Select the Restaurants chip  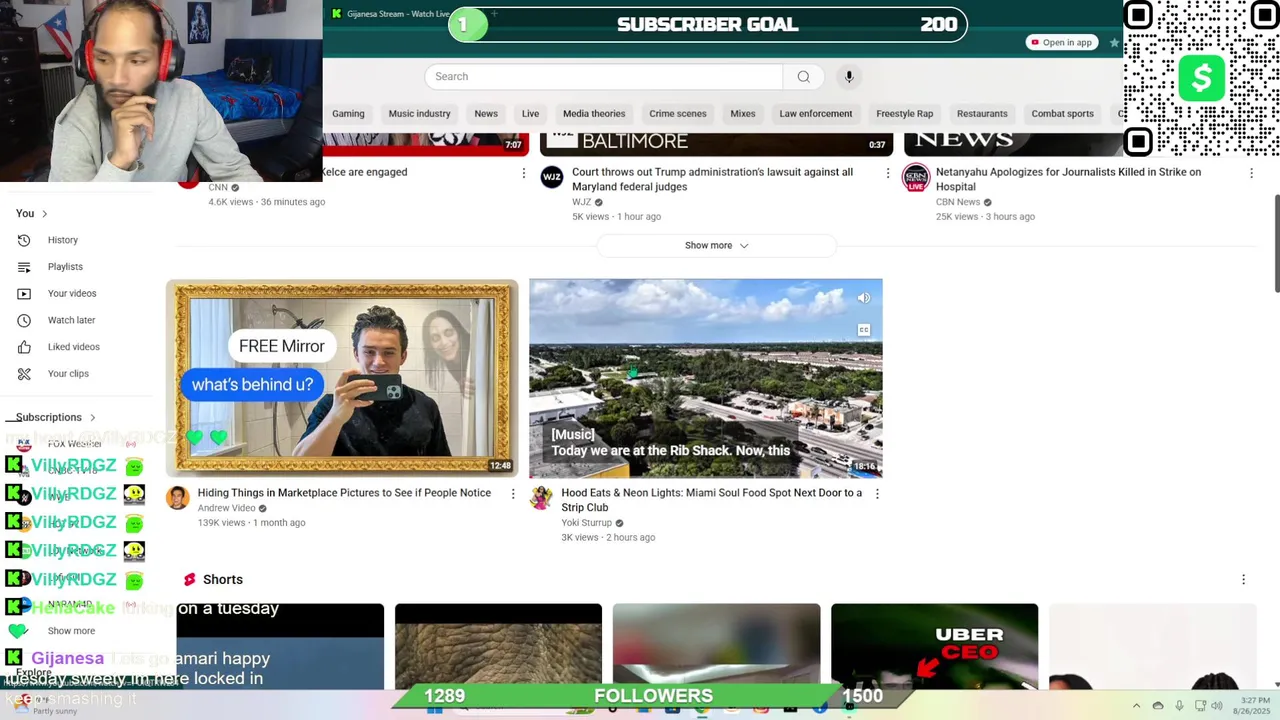[x=982, y=114]
